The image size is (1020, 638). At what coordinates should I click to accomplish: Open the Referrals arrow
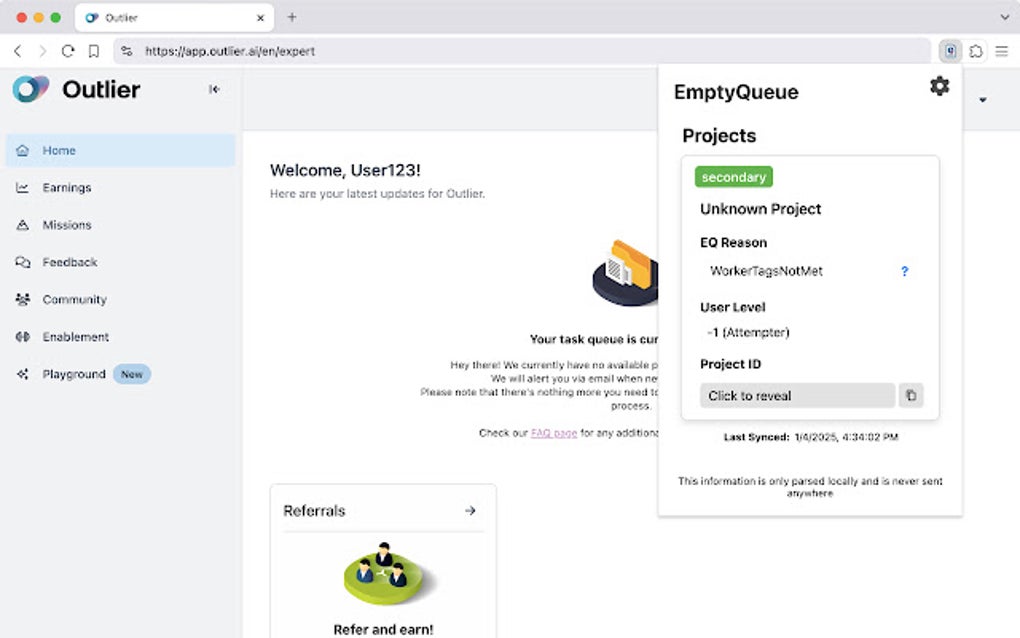pos(470,511)
